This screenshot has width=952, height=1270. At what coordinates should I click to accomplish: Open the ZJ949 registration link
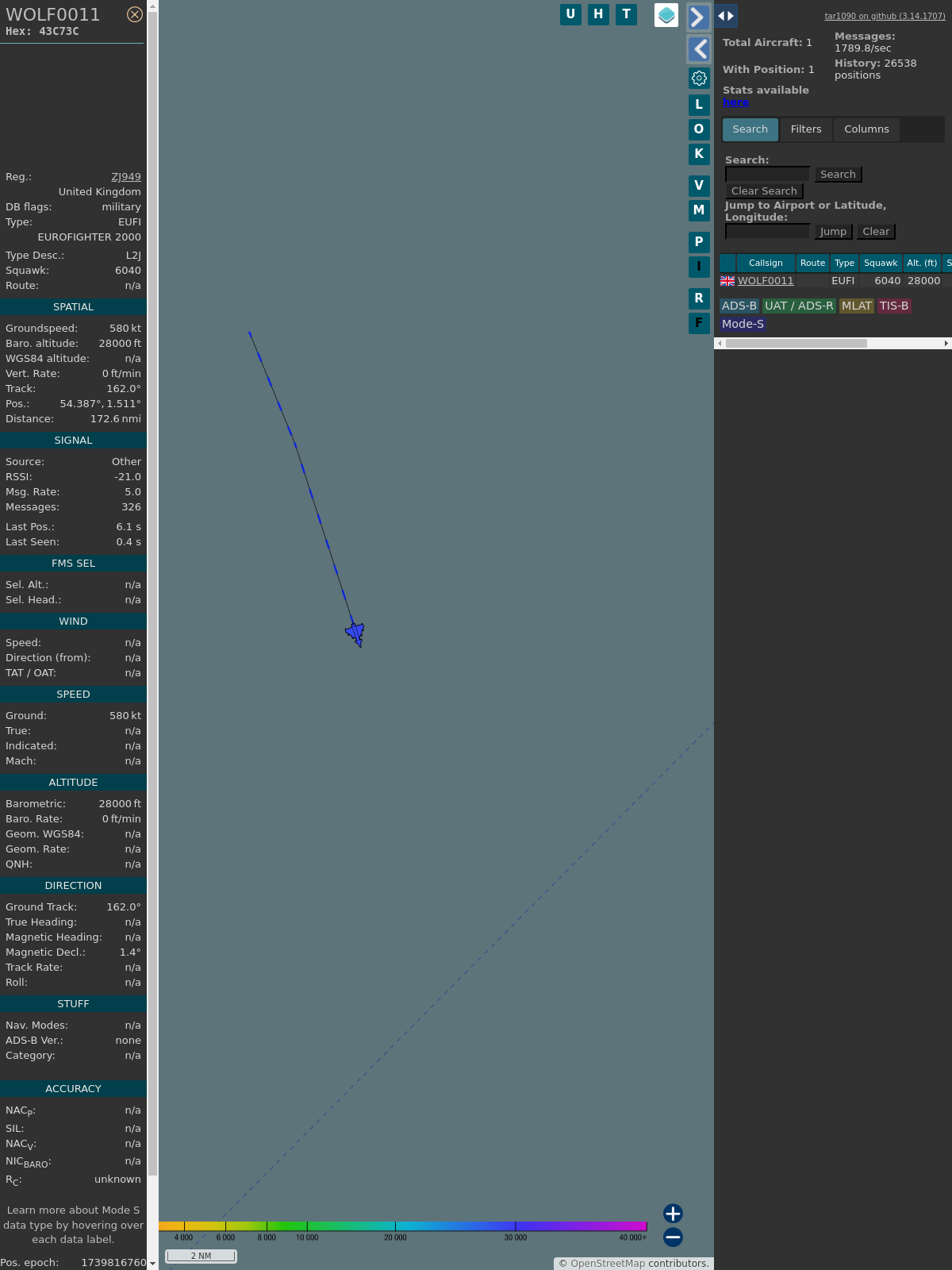[x=126, y=177]
